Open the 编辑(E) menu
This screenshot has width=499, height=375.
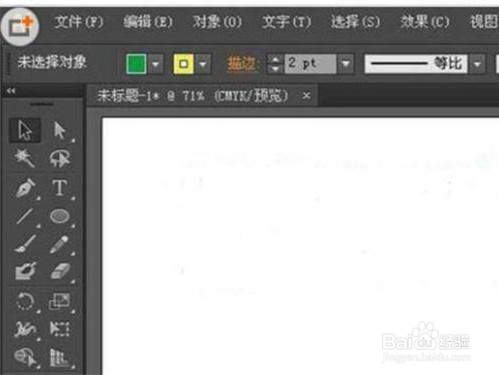click(x=148, y=23)
